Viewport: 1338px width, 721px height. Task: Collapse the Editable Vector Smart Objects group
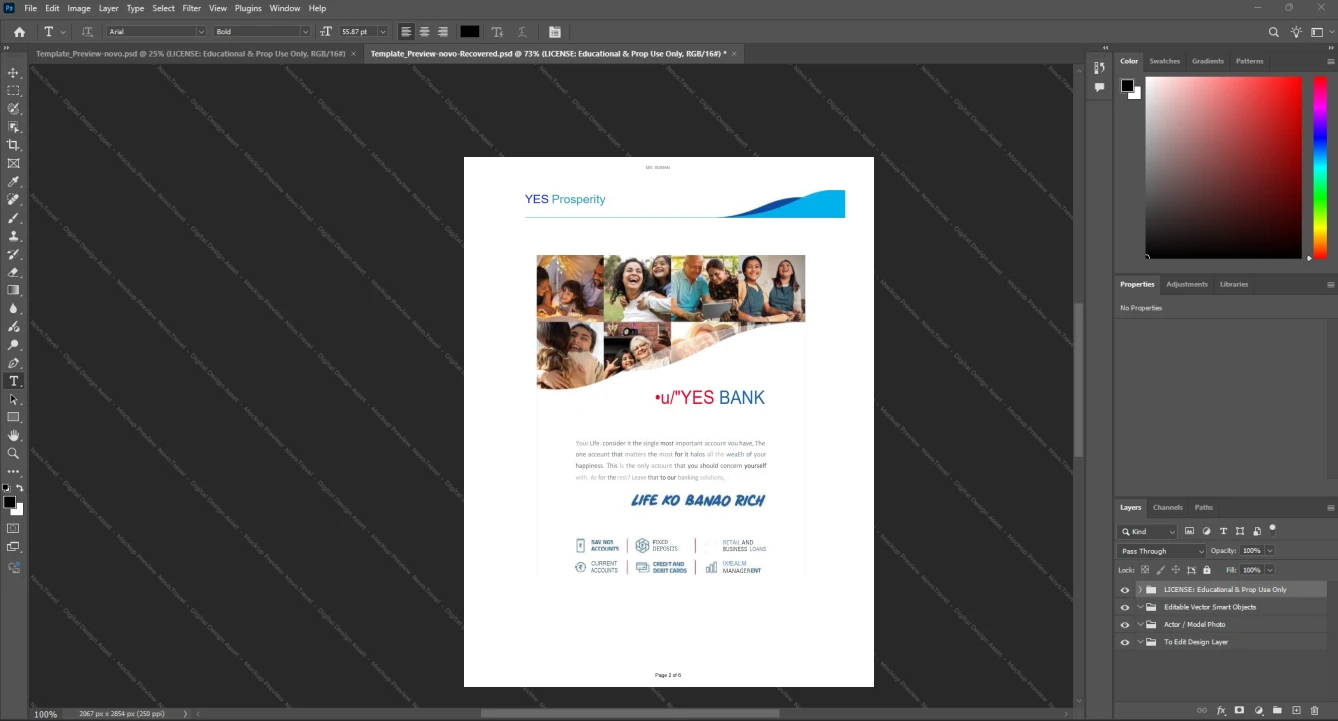[x=1140, y=607]
